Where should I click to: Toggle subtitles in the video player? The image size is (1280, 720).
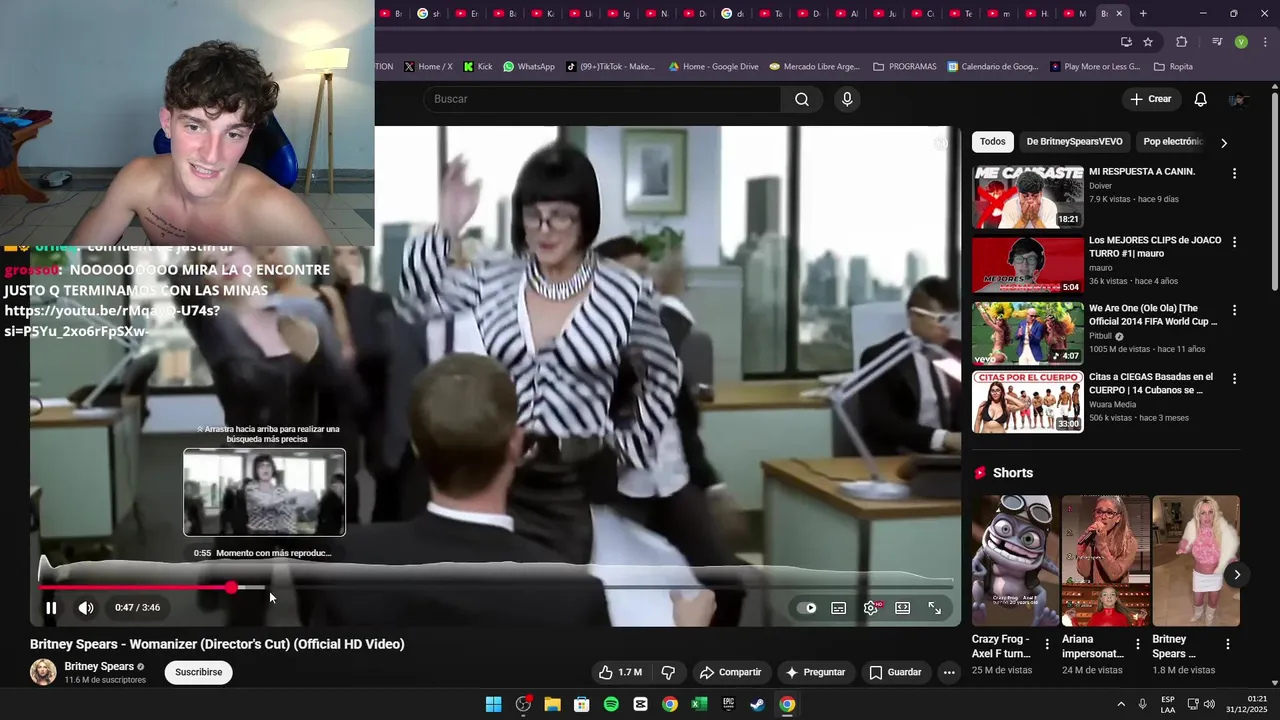839,608
